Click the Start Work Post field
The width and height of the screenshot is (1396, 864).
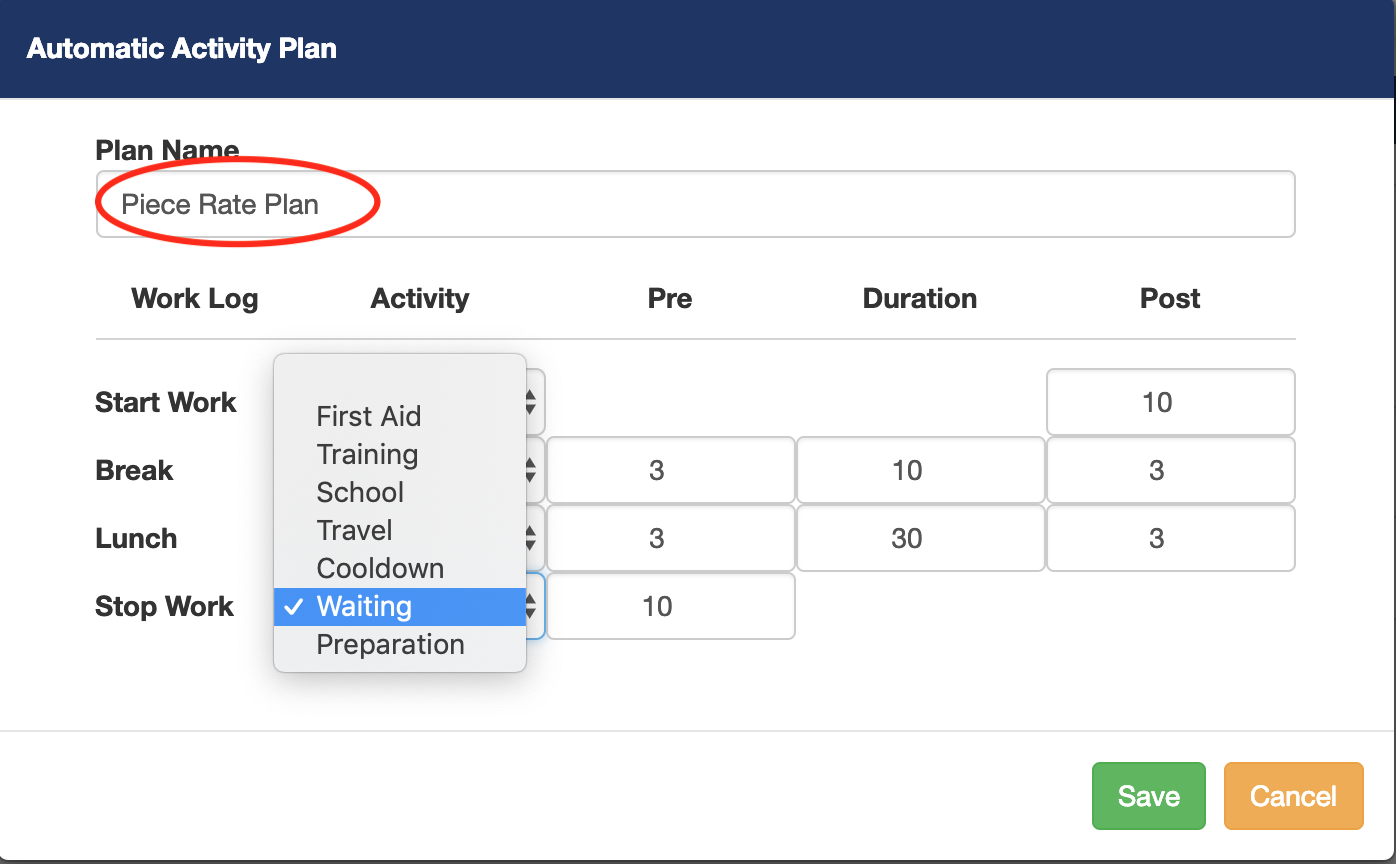pyautogui.click(x=1170, y=402)
